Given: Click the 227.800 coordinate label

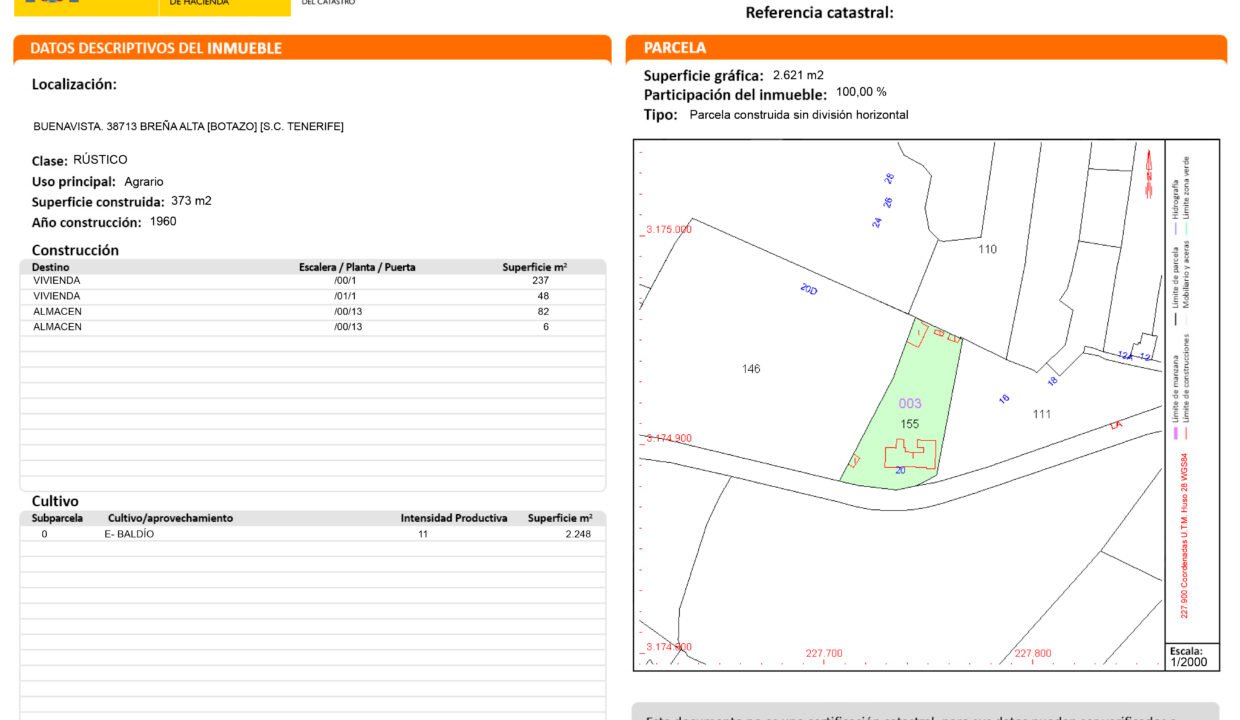Looking at the screenshot, I should (x=1033, y=653).
